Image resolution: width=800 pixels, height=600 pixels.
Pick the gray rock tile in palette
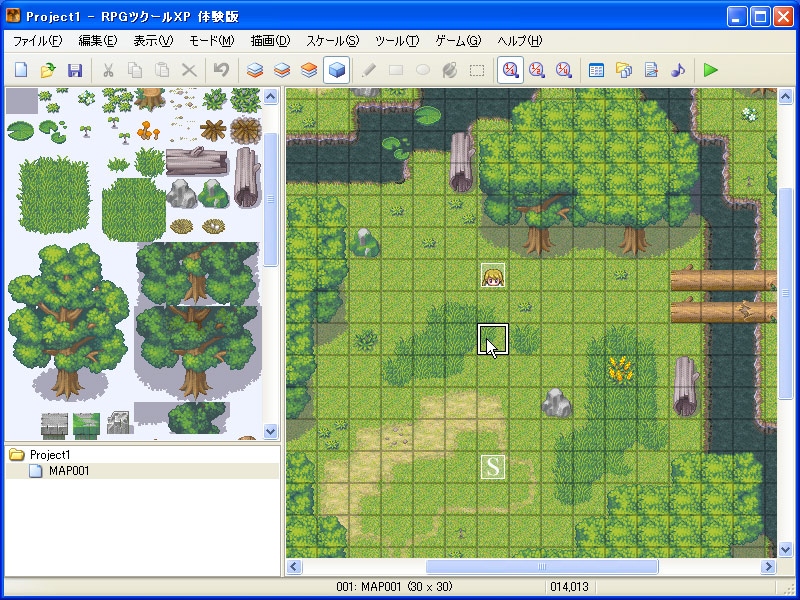coord(182,193)
